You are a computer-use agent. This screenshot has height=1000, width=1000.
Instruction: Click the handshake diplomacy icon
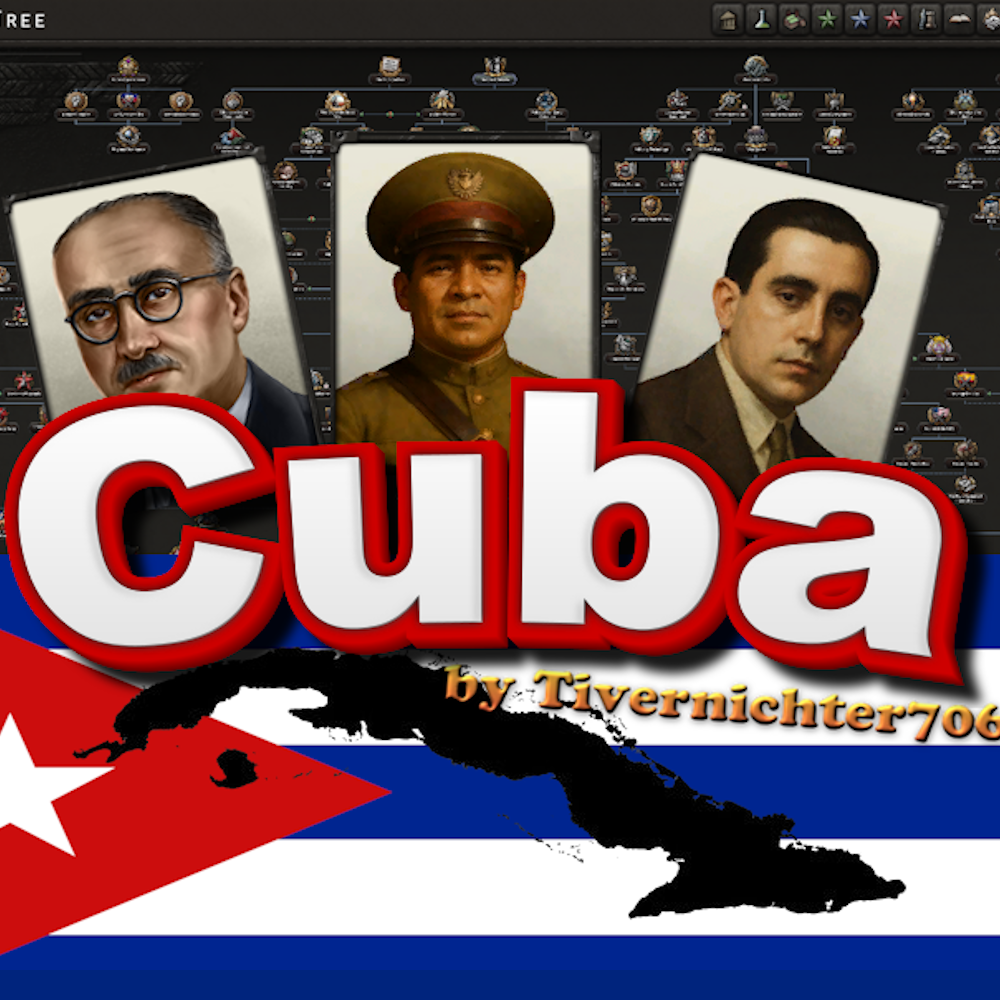coord(990,20)
